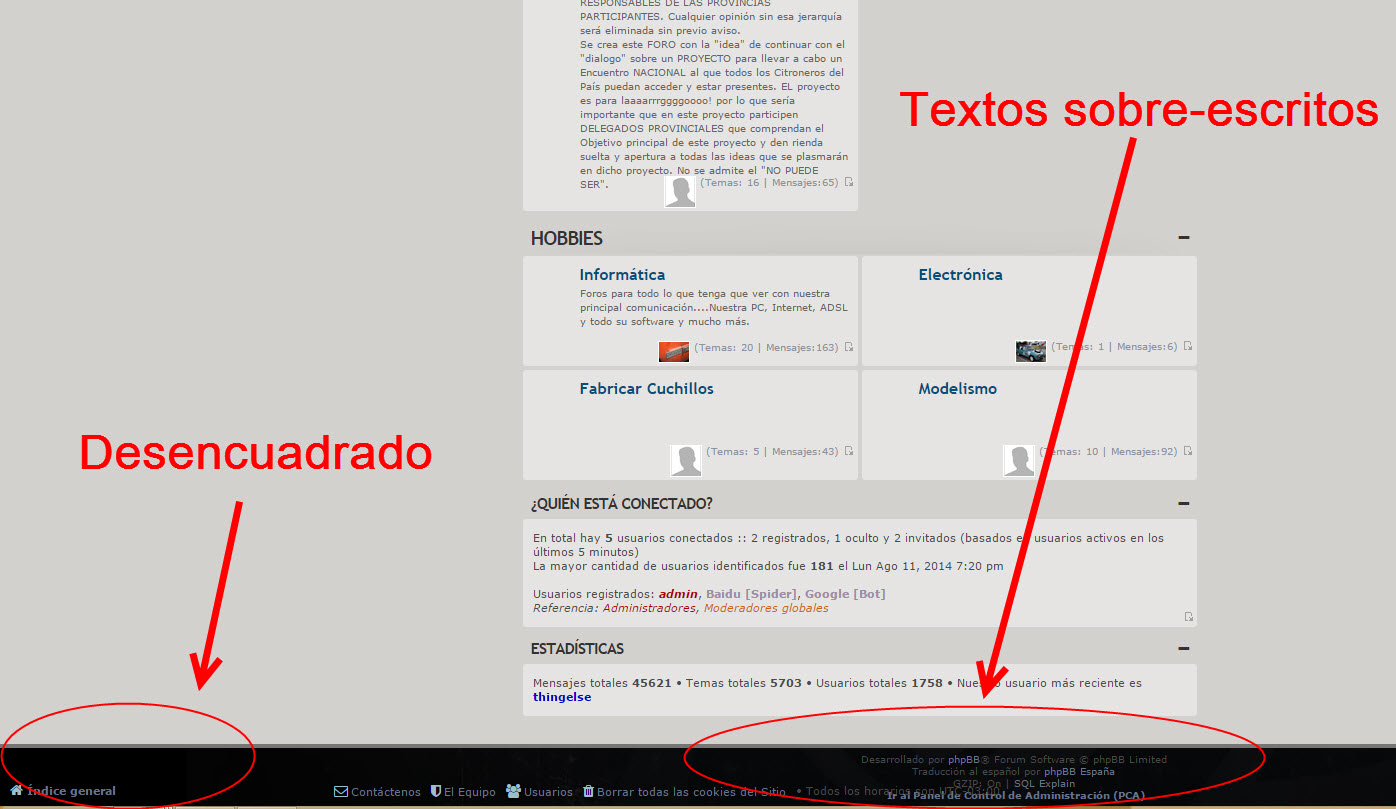Collapse the HOBBIES category
This screenshot has width=1396, height=809.
click(x=1184, y=238)
